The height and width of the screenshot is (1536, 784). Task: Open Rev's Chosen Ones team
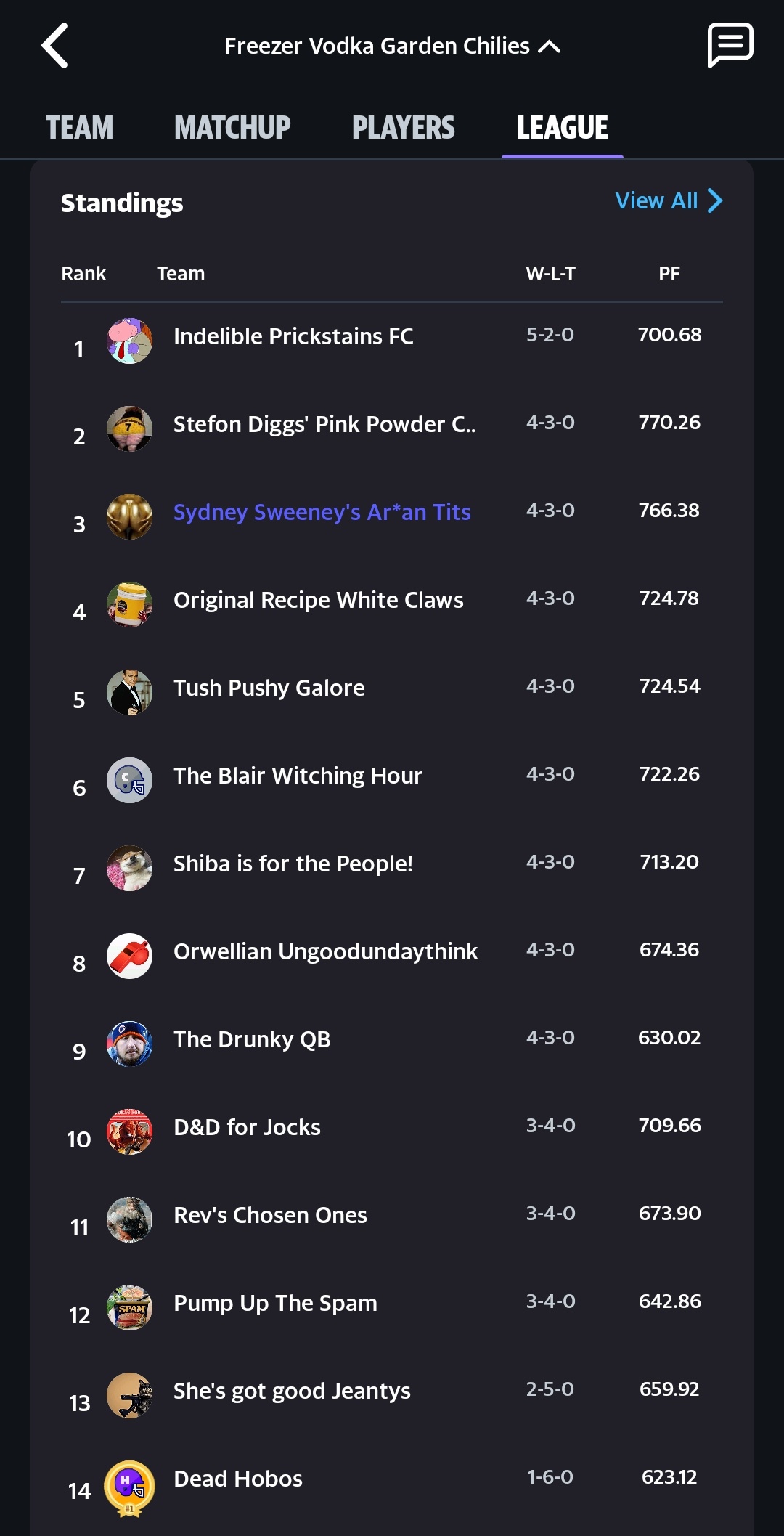coord(270,1215)
